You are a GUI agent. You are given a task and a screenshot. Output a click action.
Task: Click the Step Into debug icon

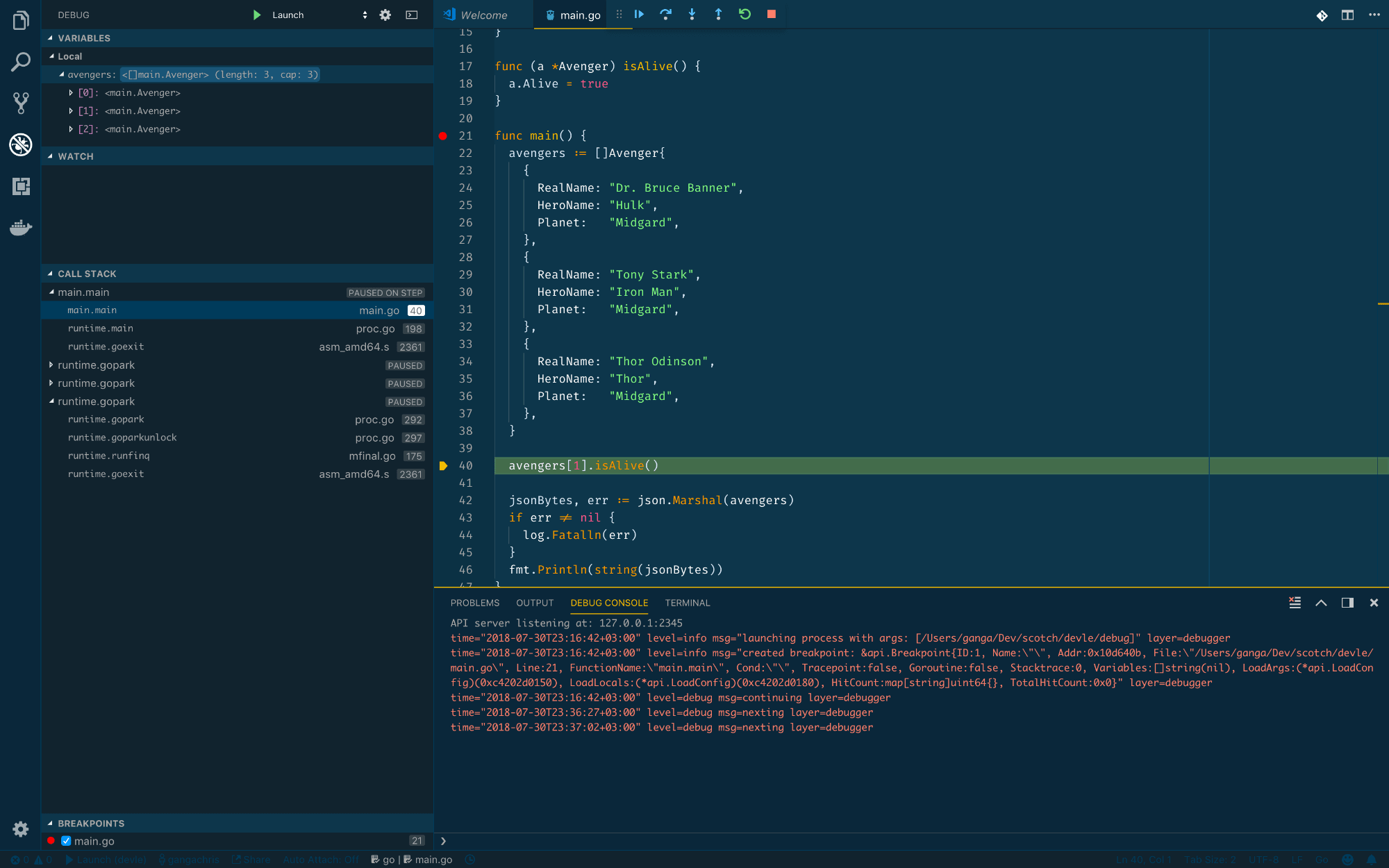692,14
